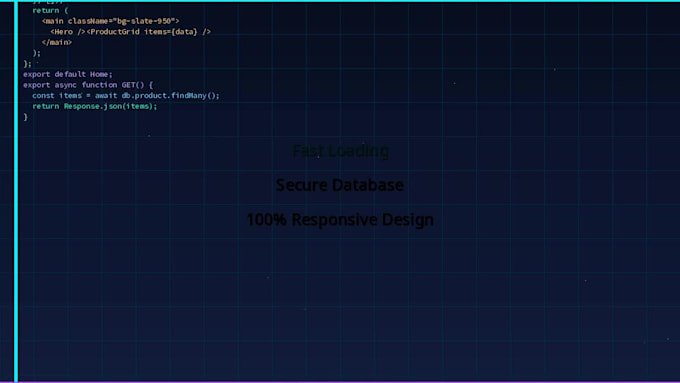
Task: Click the '<main className="bg-slate-950">' line
Action: point(111,21)
